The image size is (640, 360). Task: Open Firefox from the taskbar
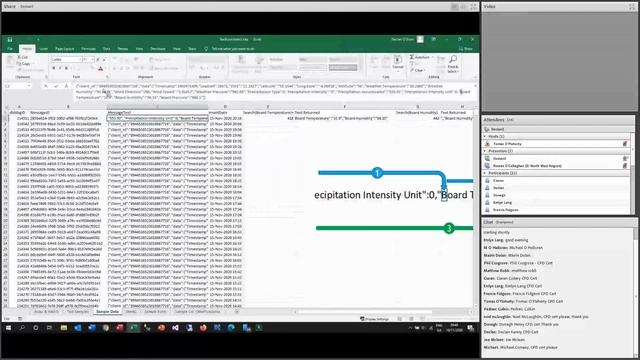[203, 327]
